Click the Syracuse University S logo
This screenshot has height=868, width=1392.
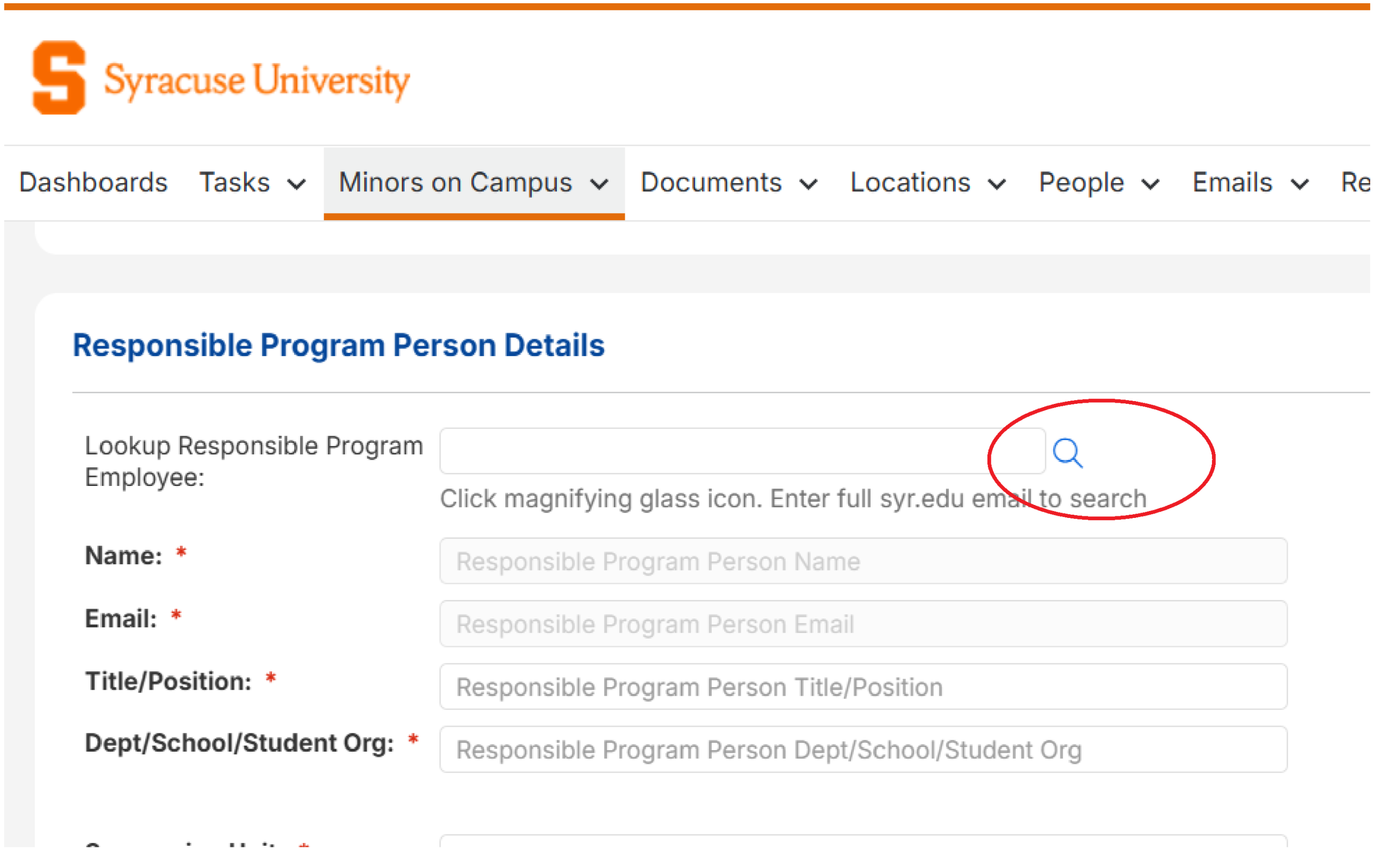click(x=59, y=78)
